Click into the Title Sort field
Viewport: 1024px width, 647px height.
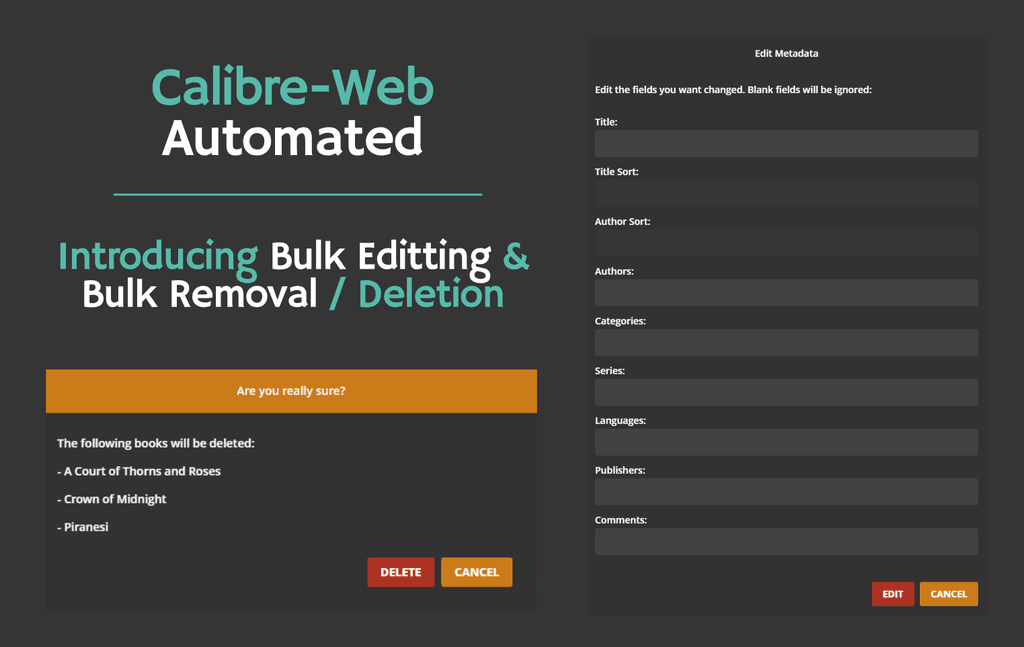[x=786, y=193]
